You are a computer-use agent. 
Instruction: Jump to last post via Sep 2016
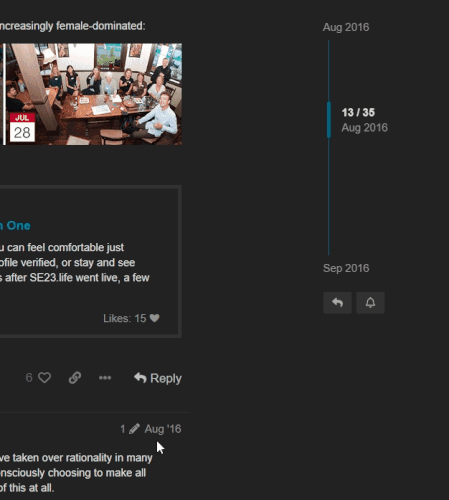coord(346,268)
